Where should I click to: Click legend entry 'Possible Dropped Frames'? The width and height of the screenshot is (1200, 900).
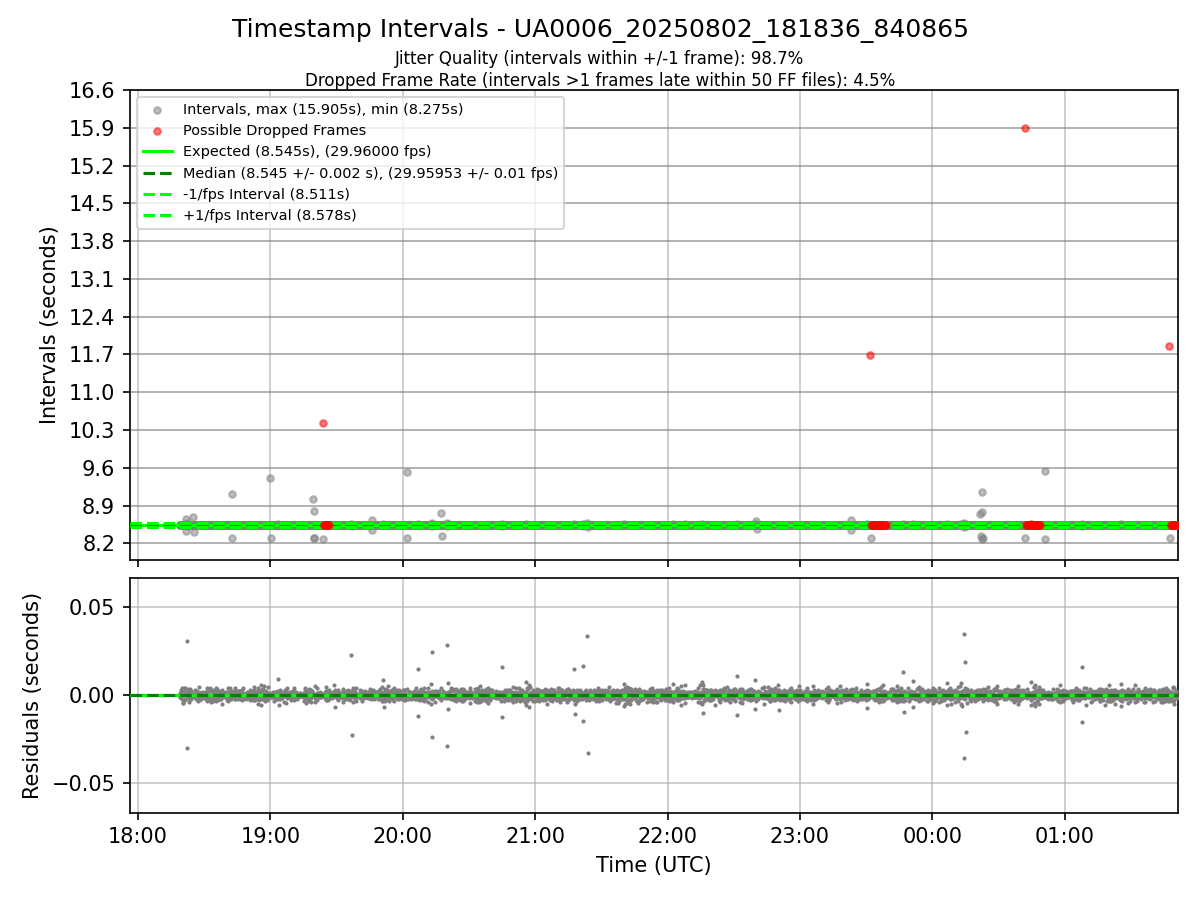pos(274,130)
